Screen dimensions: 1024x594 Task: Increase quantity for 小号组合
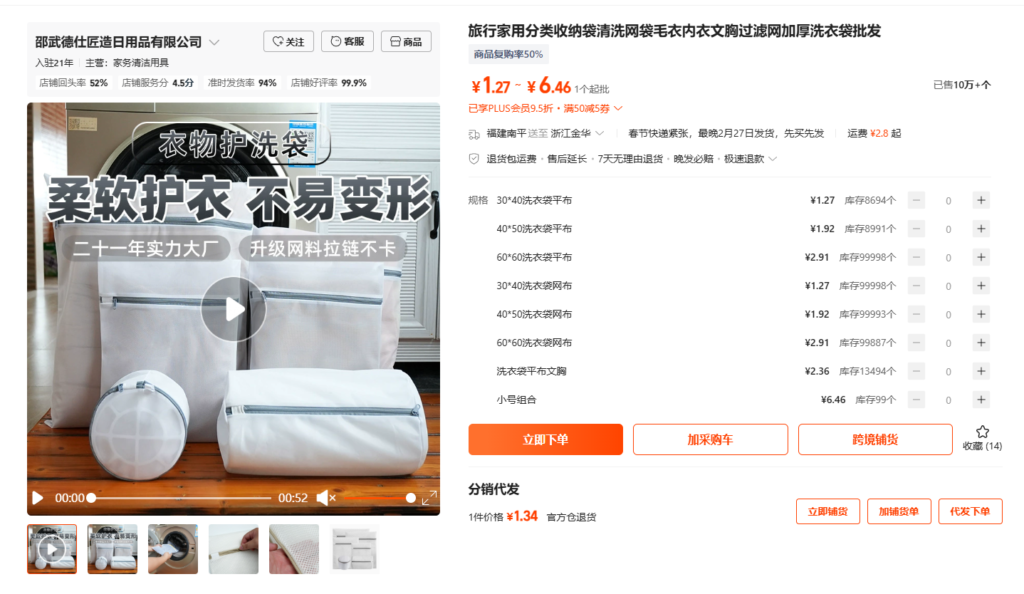pos(981,399)
